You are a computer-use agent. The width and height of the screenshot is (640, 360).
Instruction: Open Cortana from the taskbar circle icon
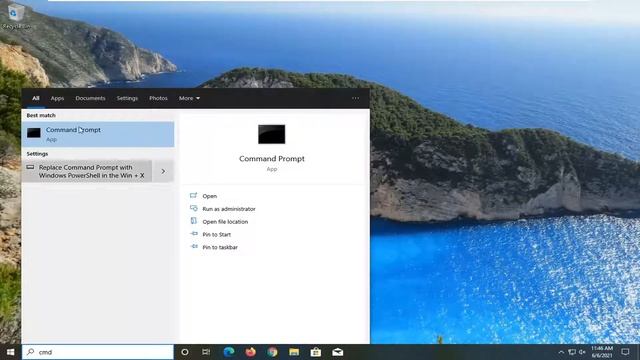pyautogui.click(x=184, y=352)
